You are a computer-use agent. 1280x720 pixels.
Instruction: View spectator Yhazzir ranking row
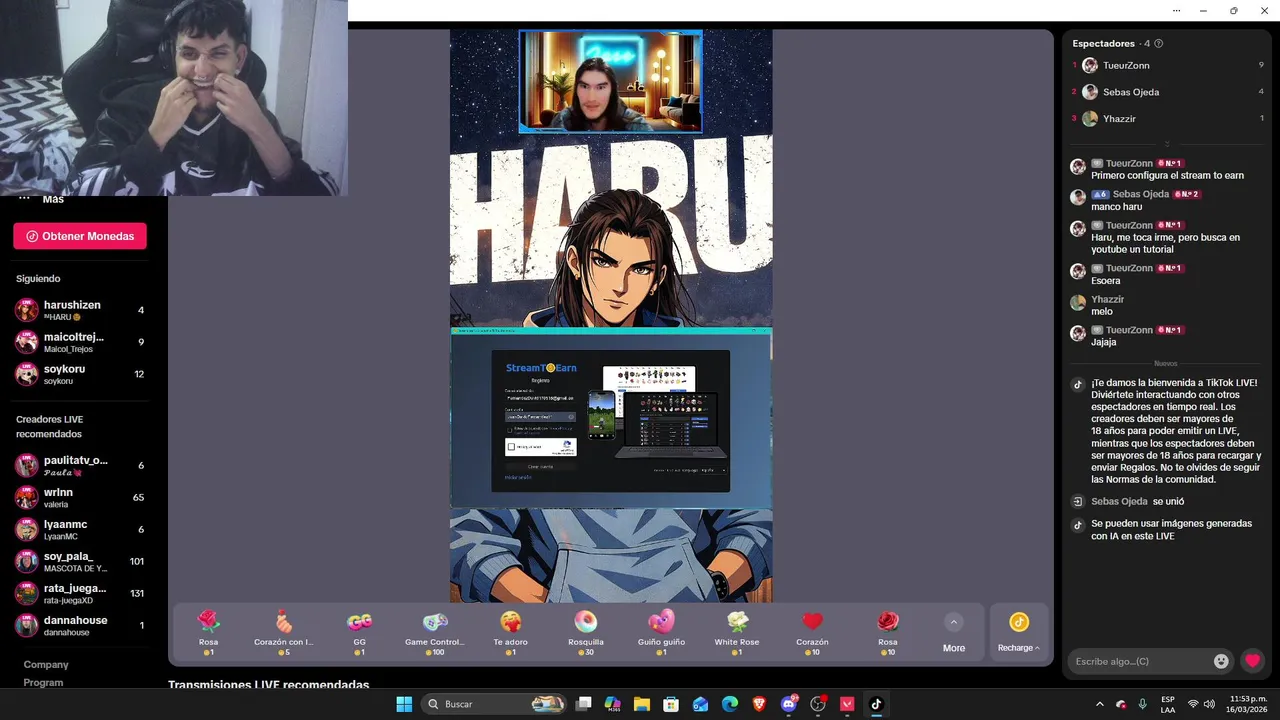click(1168, 118)
